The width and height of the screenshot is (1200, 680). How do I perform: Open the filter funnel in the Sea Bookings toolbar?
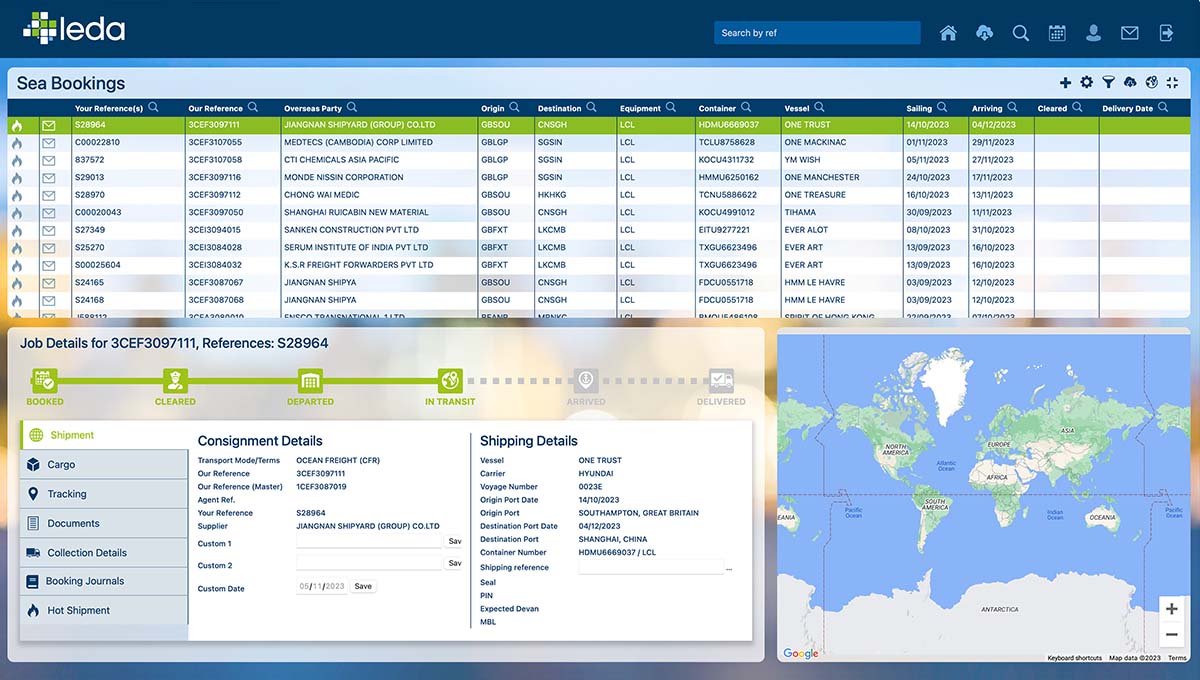[1108, 82]
